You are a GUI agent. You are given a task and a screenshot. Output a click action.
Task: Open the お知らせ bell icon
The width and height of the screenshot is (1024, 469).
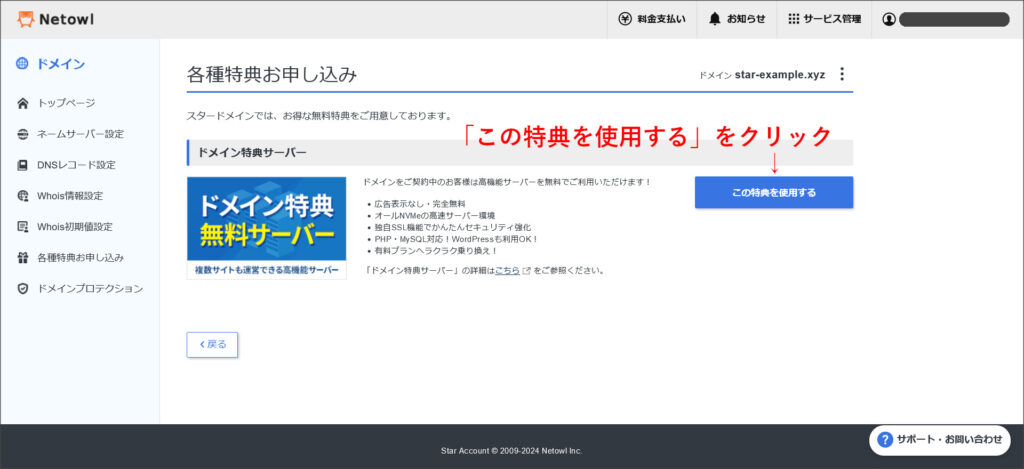tap(714, 19)
